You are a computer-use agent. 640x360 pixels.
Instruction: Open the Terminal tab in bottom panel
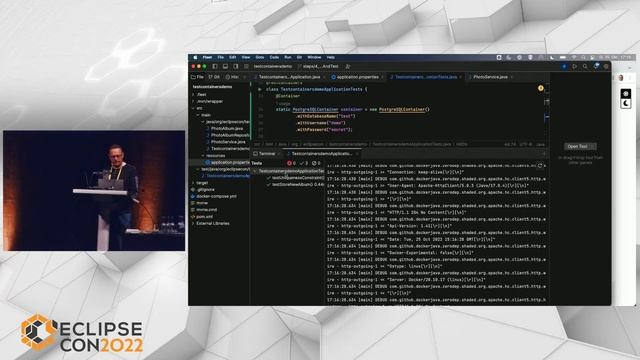(x=267, y=154)
